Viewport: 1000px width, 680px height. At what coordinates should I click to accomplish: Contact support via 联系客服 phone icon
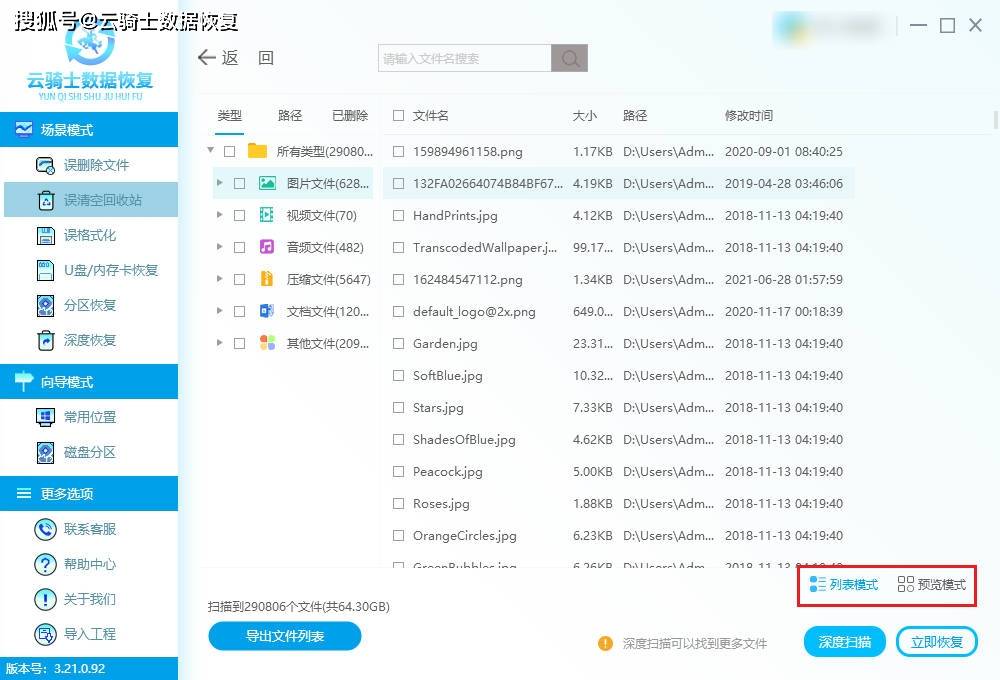click(45, 529)
